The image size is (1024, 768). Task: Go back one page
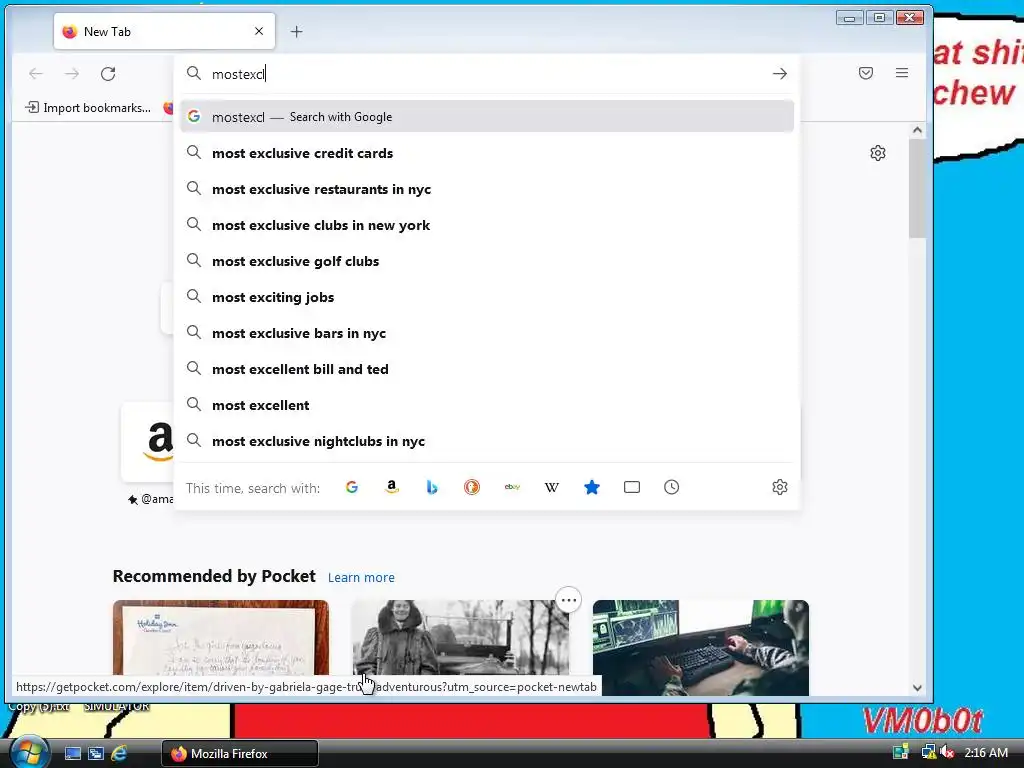[36, 74]
